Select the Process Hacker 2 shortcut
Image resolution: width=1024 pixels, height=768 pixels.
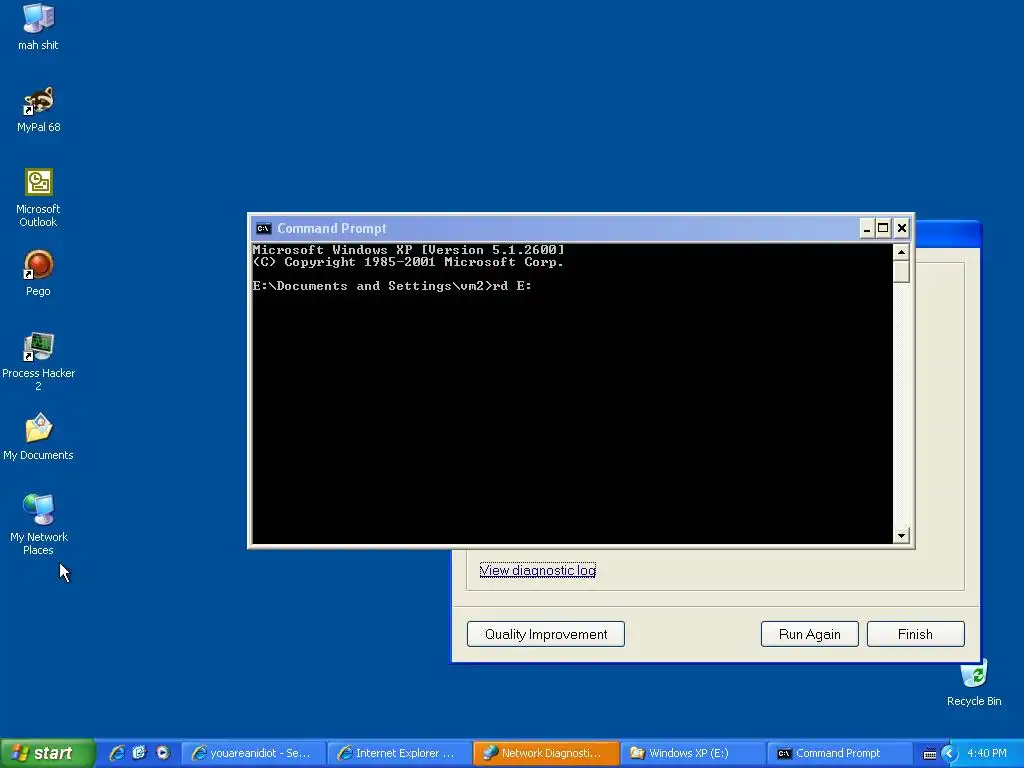click(x=38, y=362)
